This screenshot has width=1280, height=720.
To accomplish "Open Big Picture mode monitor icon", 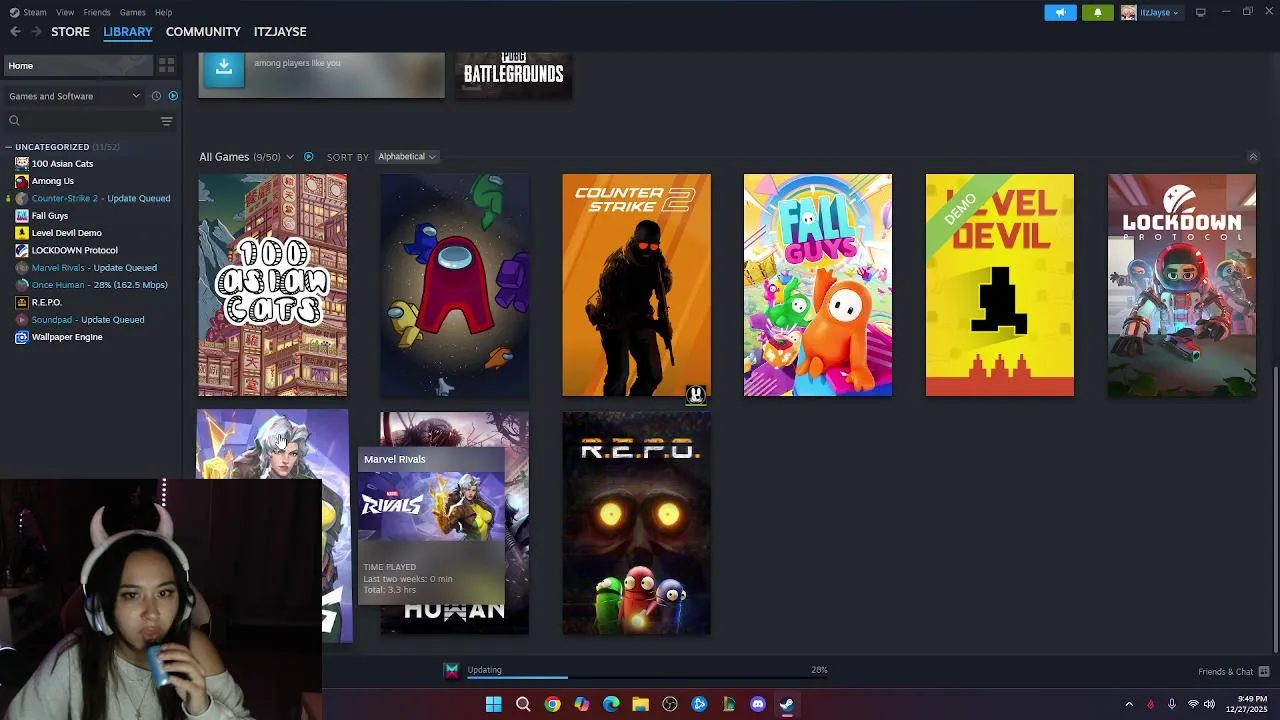I will click(1200, 12).
